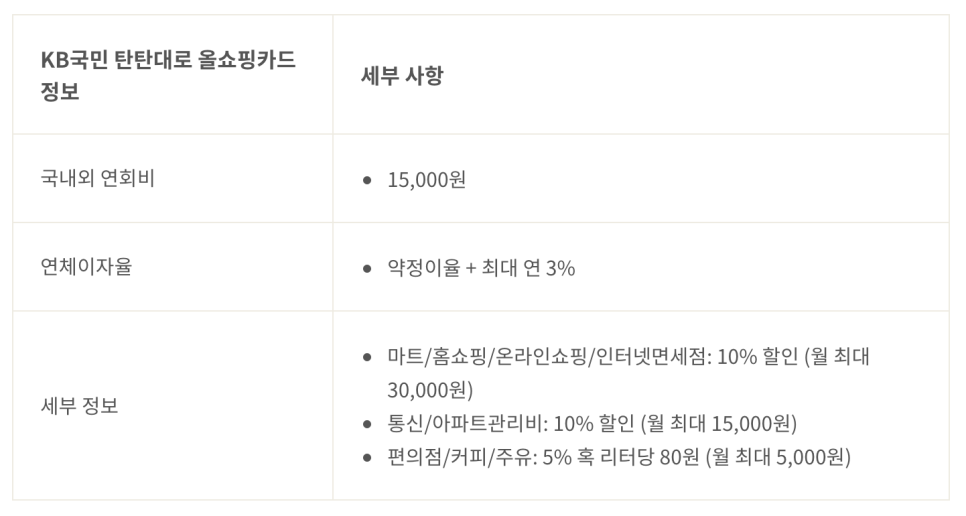Screen dimensions: 966x516
Task: Click the bullet before 15,000원
Action: pyautogui.click(x=368, y=180)
